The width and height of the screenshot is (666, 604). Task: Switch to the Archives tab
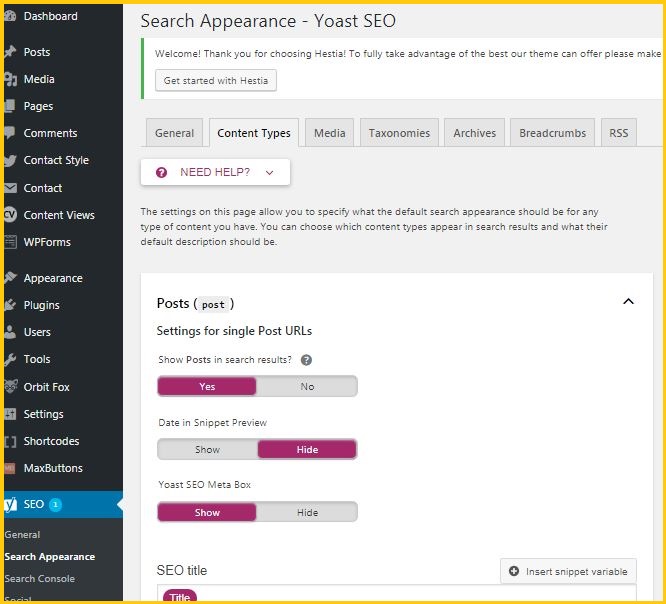pyautogui.click(x=474, y=133)
